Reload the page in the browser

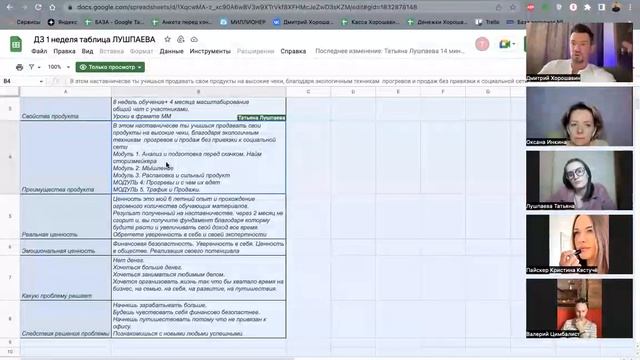click(x=38, y=7)
